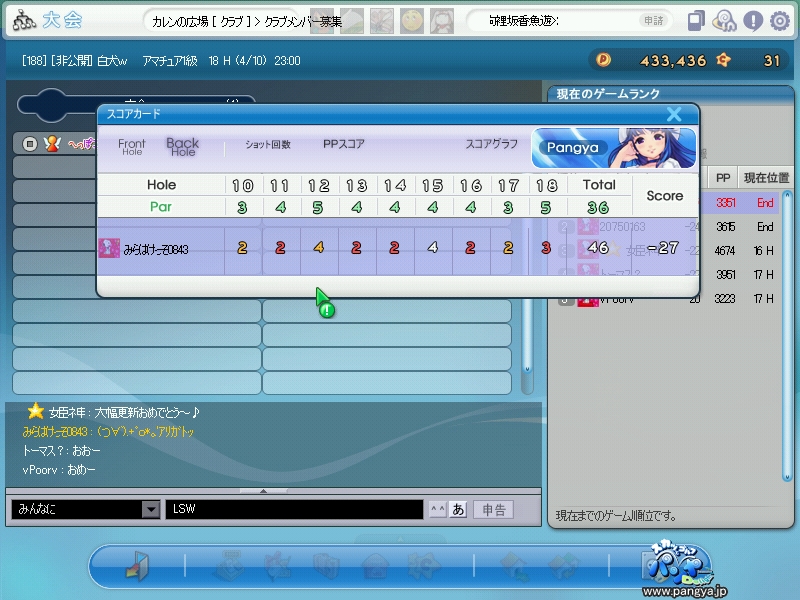Click the white-hooded character emoticon icon
Viewport: 800px width, 600px height.
(x=442, y=21)
